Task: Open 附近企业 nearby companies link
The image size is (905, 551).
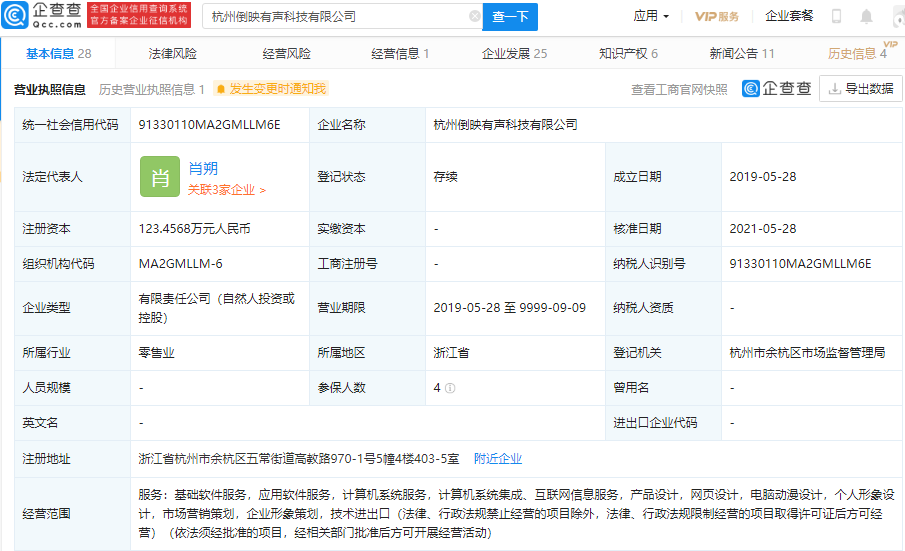Action: 498,459
